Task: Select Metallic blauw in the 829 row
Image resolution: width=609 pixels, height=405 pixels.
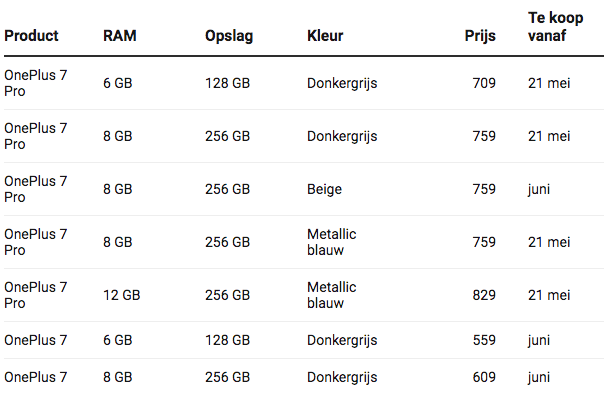Action: (332, 295)
